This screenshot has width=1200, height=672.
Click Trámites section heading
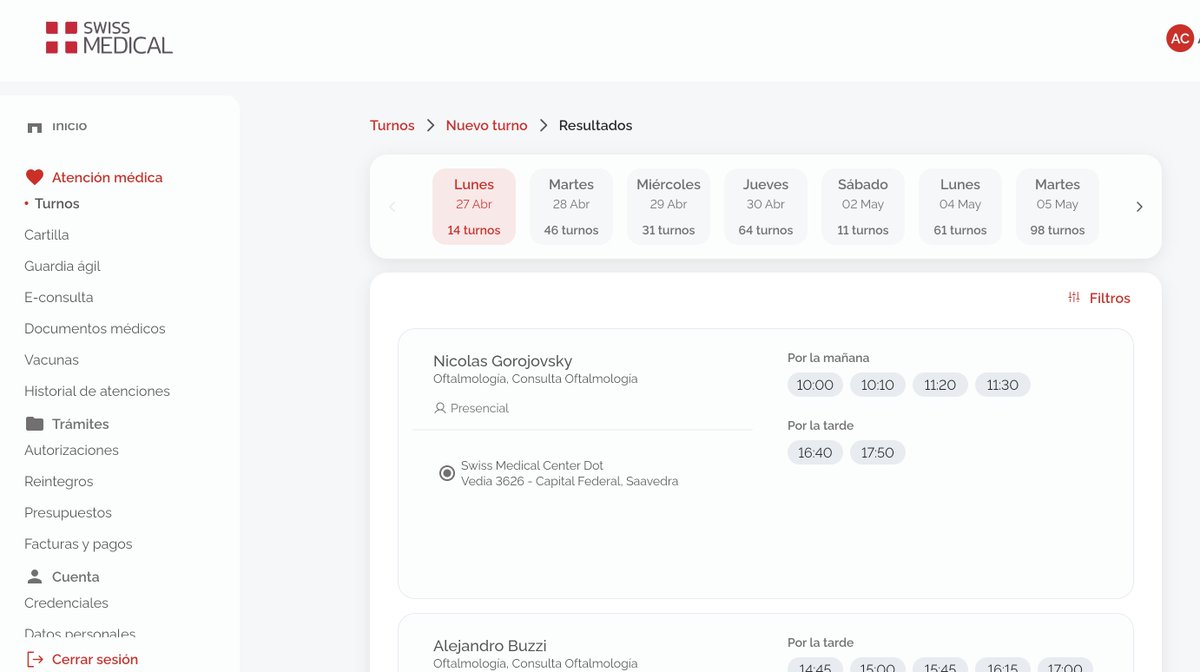[x=80, y=424]
